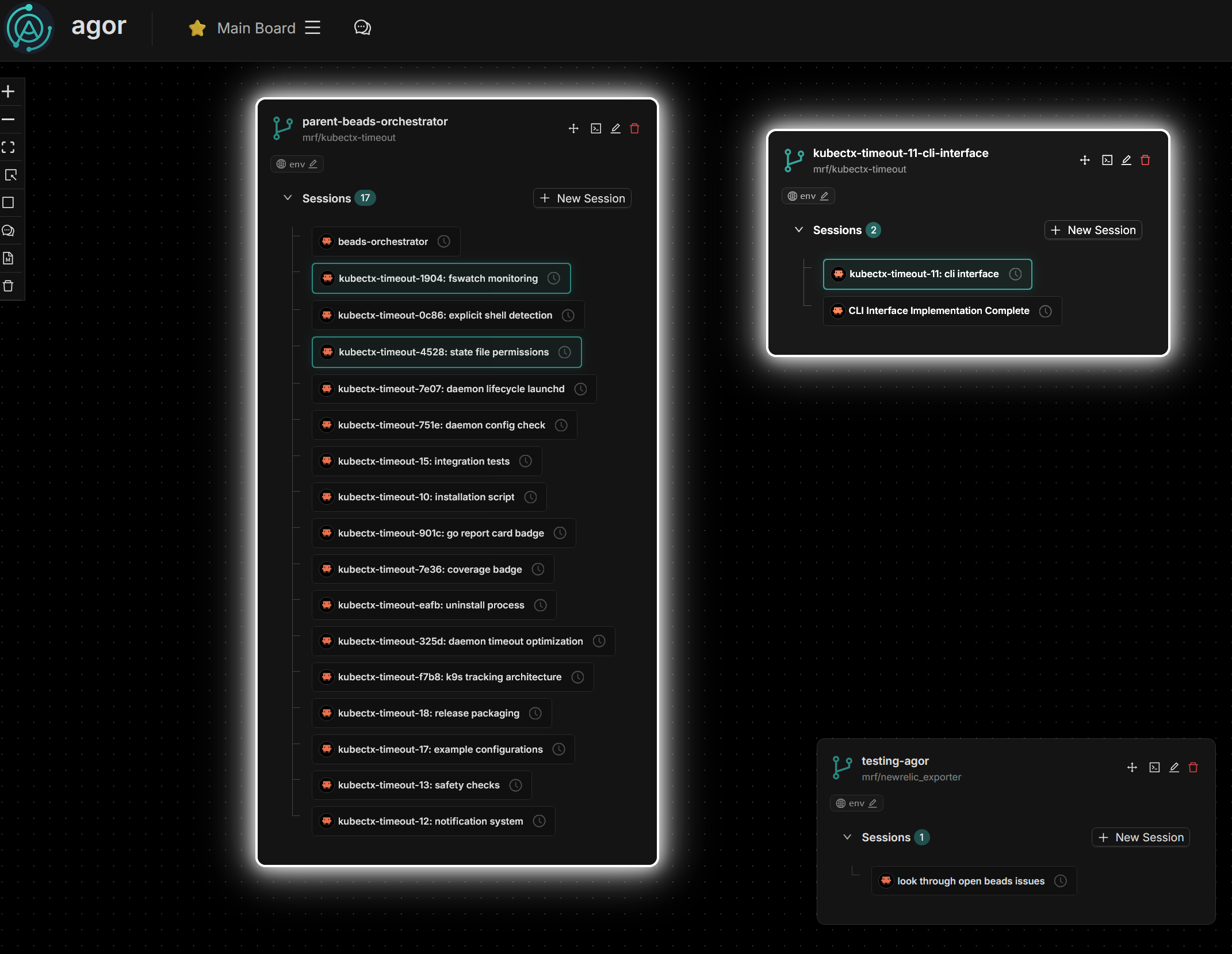Select the comment bubble tool in sidebar
This screenshot has height=954, width=1232.
(9, 231)
